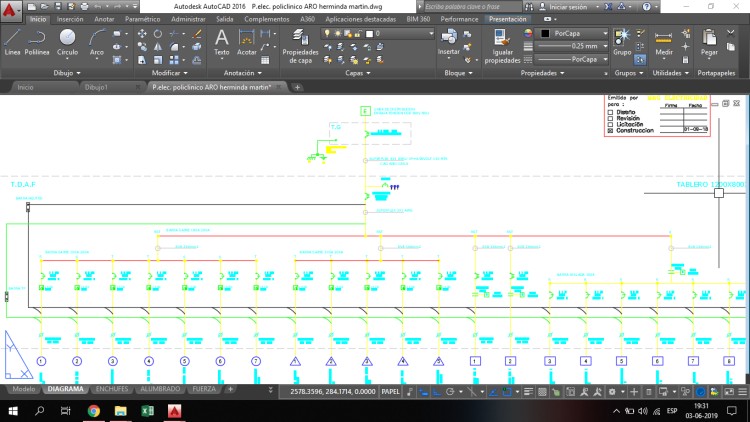Toggle group selection highlighted button
Screen dimensions: 750x422
click(x=640, y=60)
